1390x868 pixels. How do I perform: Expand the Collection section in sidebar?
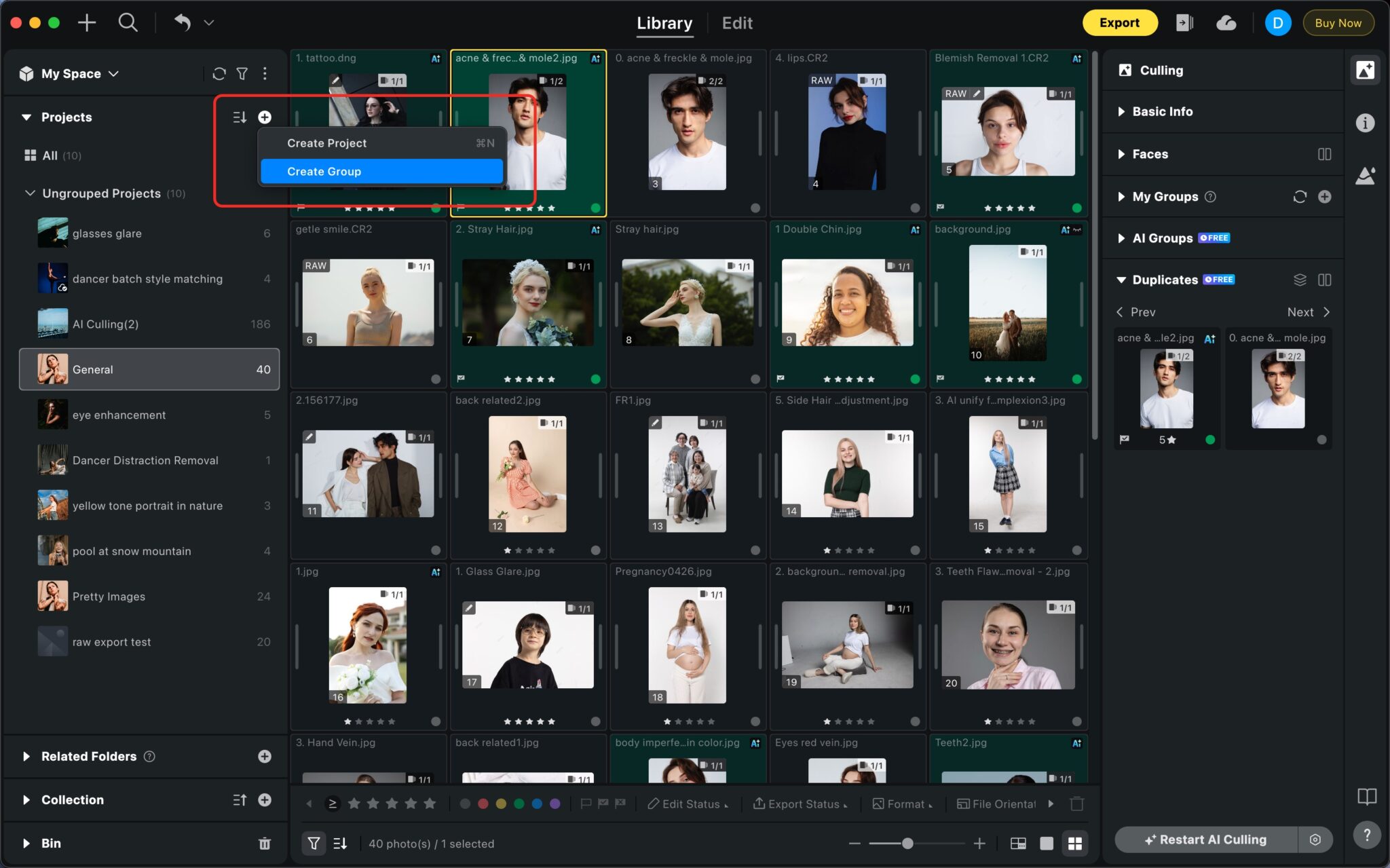(26, 799)
